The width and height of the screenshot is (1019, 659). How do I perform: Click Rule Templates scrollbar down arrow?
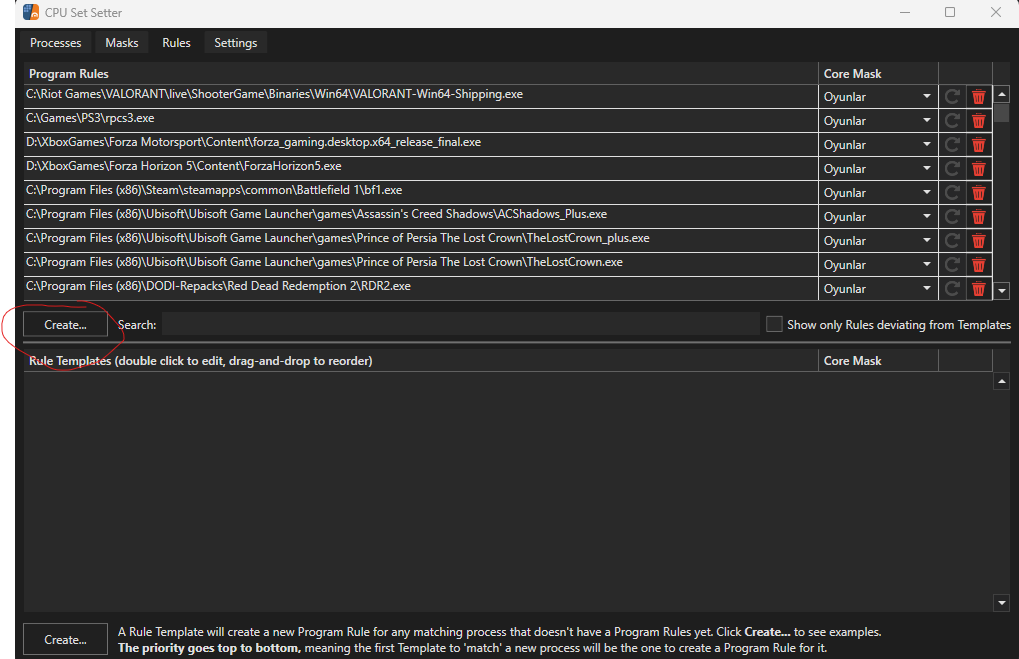(1001, 603)
